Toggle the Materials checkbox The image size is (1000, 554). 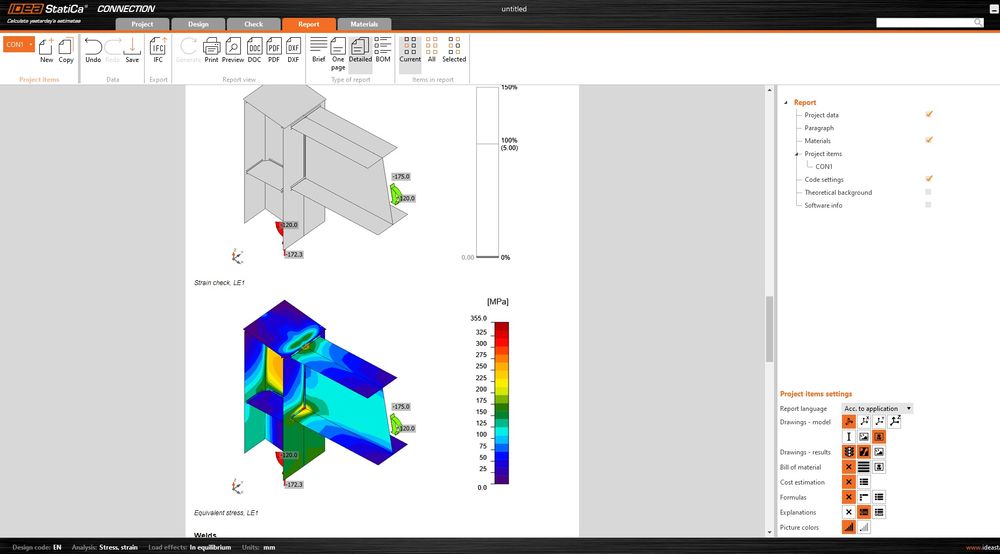click(929, 140)
